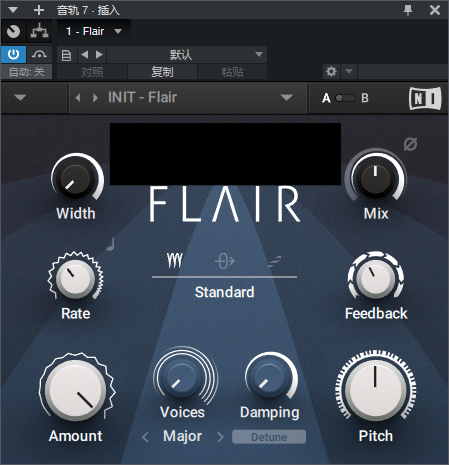Click the 自动: 关 automation button
This screenshot has width=449, height=465.
(x=26, y=72)
